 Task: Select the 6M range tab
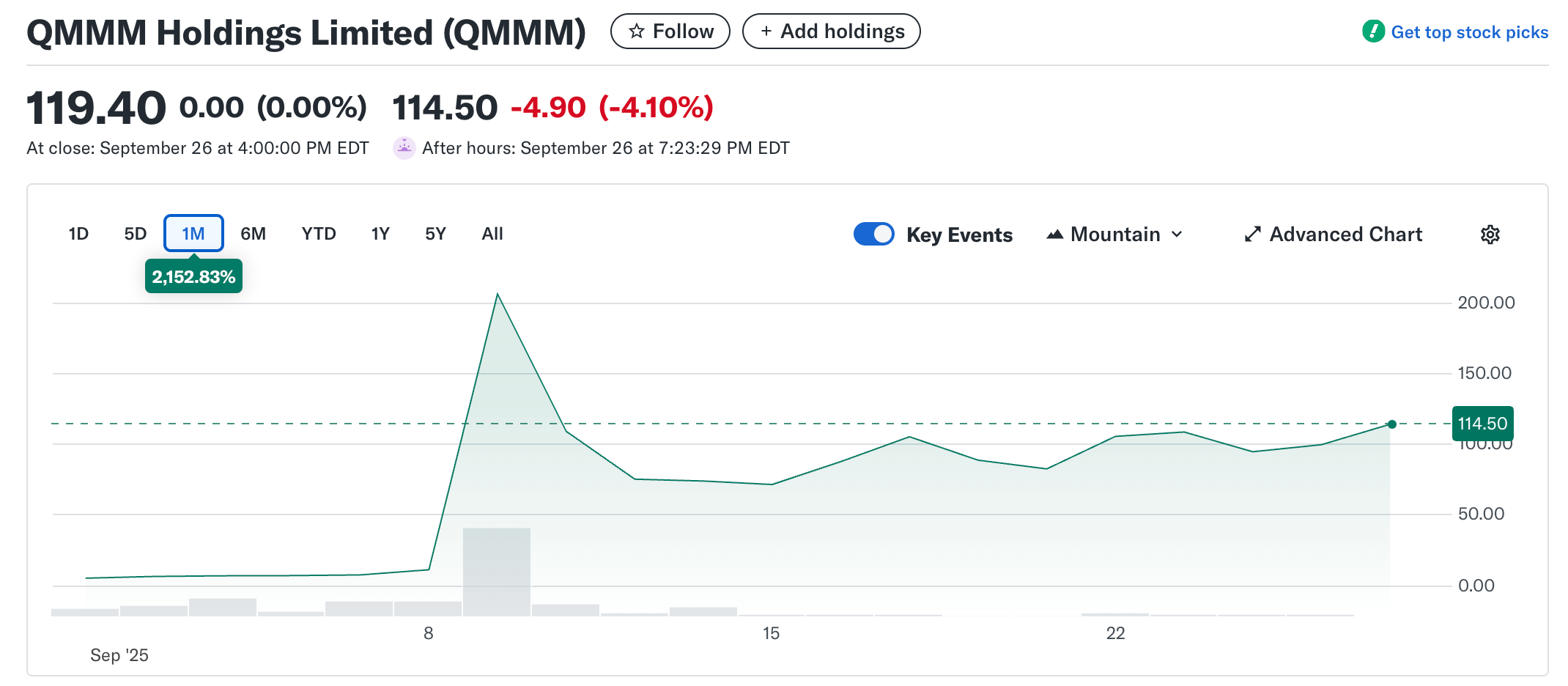click(253, 234)
